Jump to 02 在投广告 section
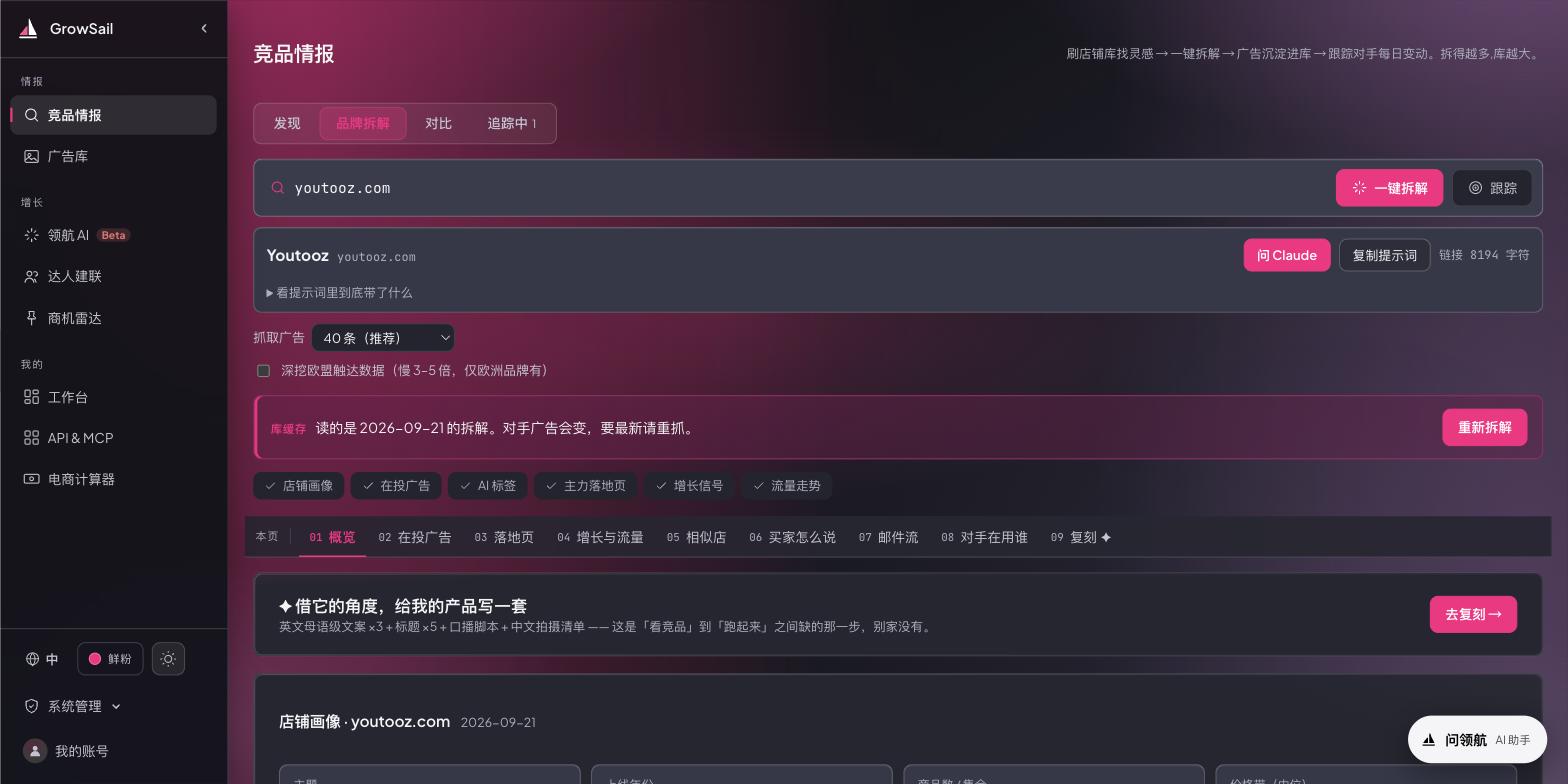1568x784 pixels. [415, 537]
